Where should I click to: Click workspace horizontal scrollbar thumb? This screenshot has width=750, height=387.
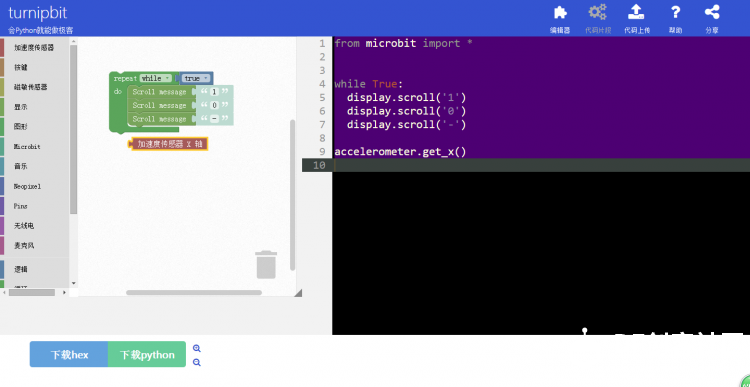pos(194,292)
